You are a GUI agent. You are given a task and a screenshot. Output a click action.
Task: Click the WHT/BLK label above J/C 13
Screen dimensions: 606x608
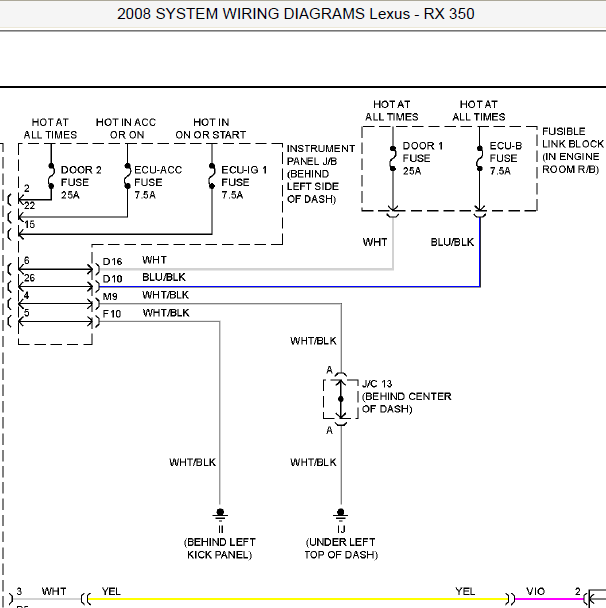point(313,341)
